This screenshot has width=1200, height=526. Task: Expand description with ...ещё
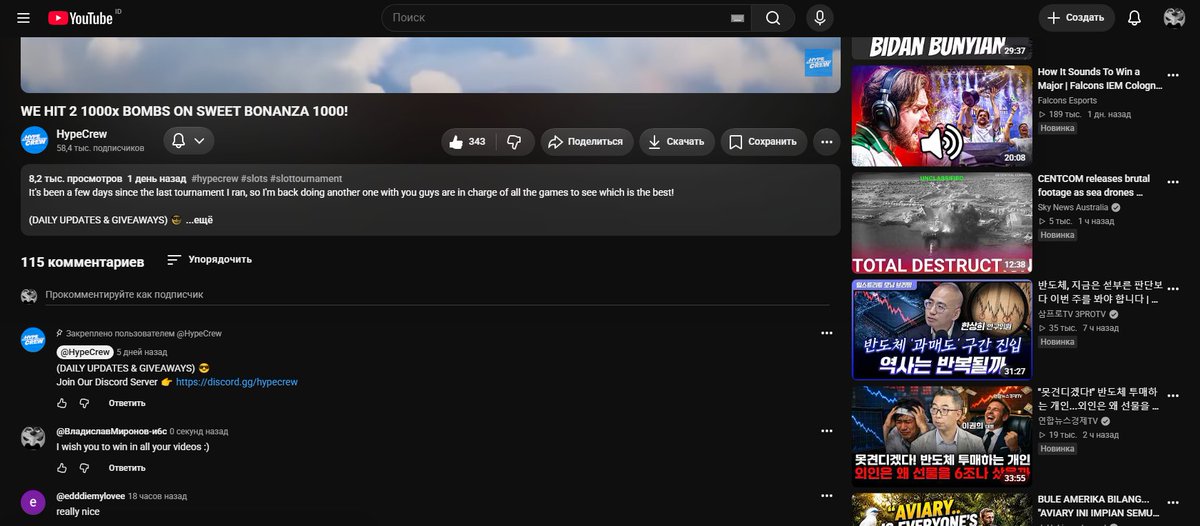199,220
